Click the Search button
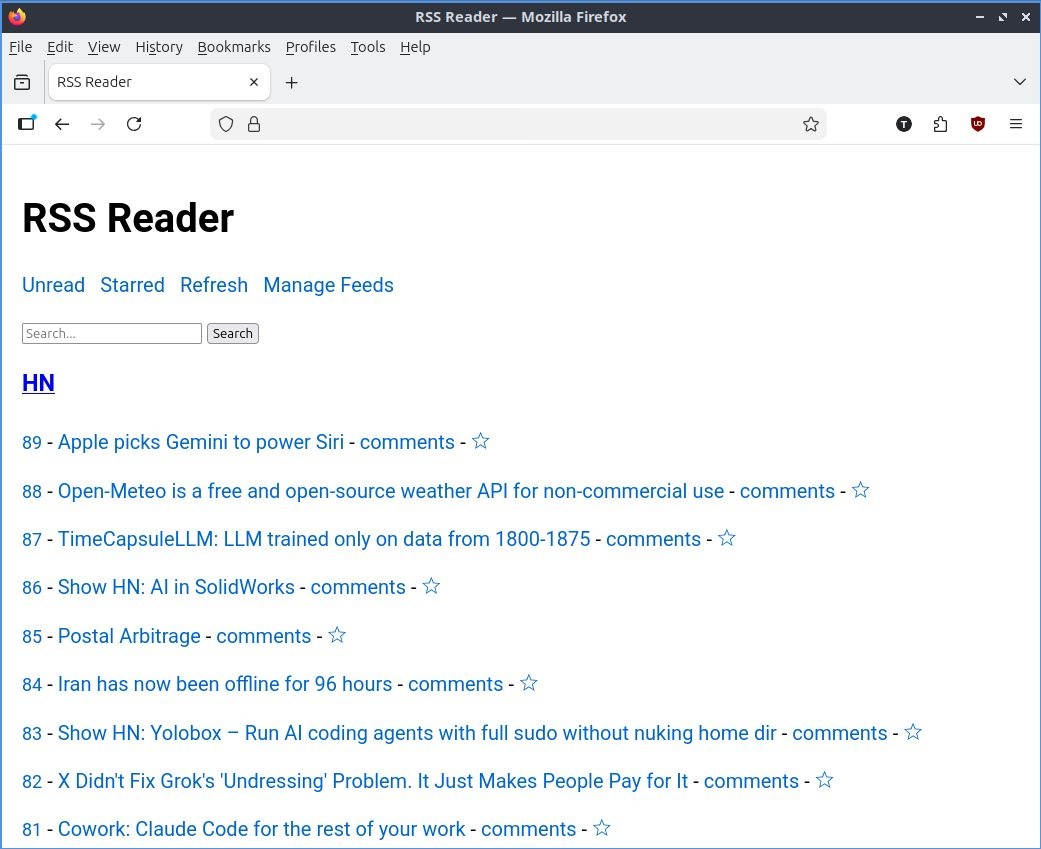The width and height of the screenshot is (1041, 849). (232, 333)
